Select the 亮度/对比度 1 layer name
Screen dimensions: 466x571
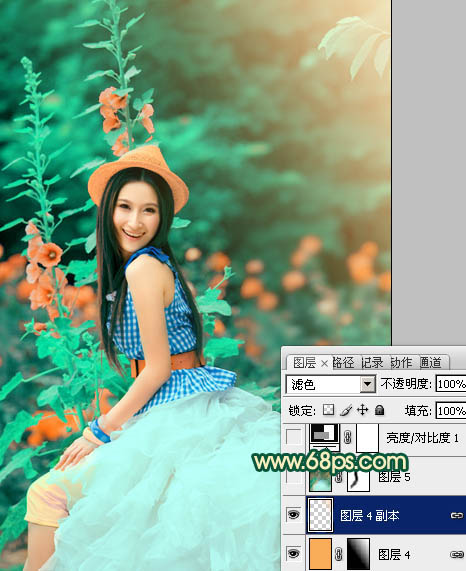422,437
